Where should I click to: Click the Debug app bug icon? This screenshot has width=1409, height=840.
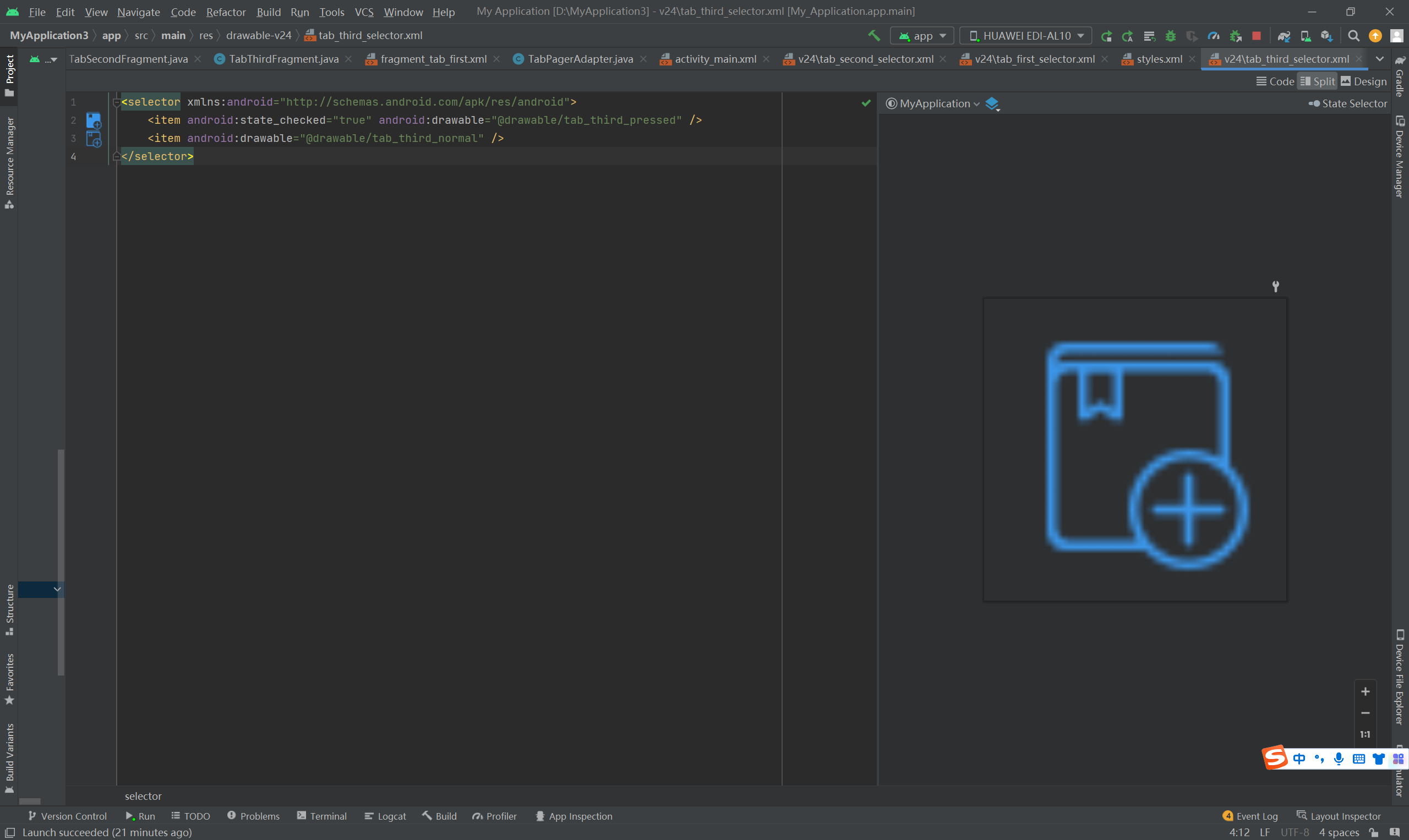coord(1171,36)
